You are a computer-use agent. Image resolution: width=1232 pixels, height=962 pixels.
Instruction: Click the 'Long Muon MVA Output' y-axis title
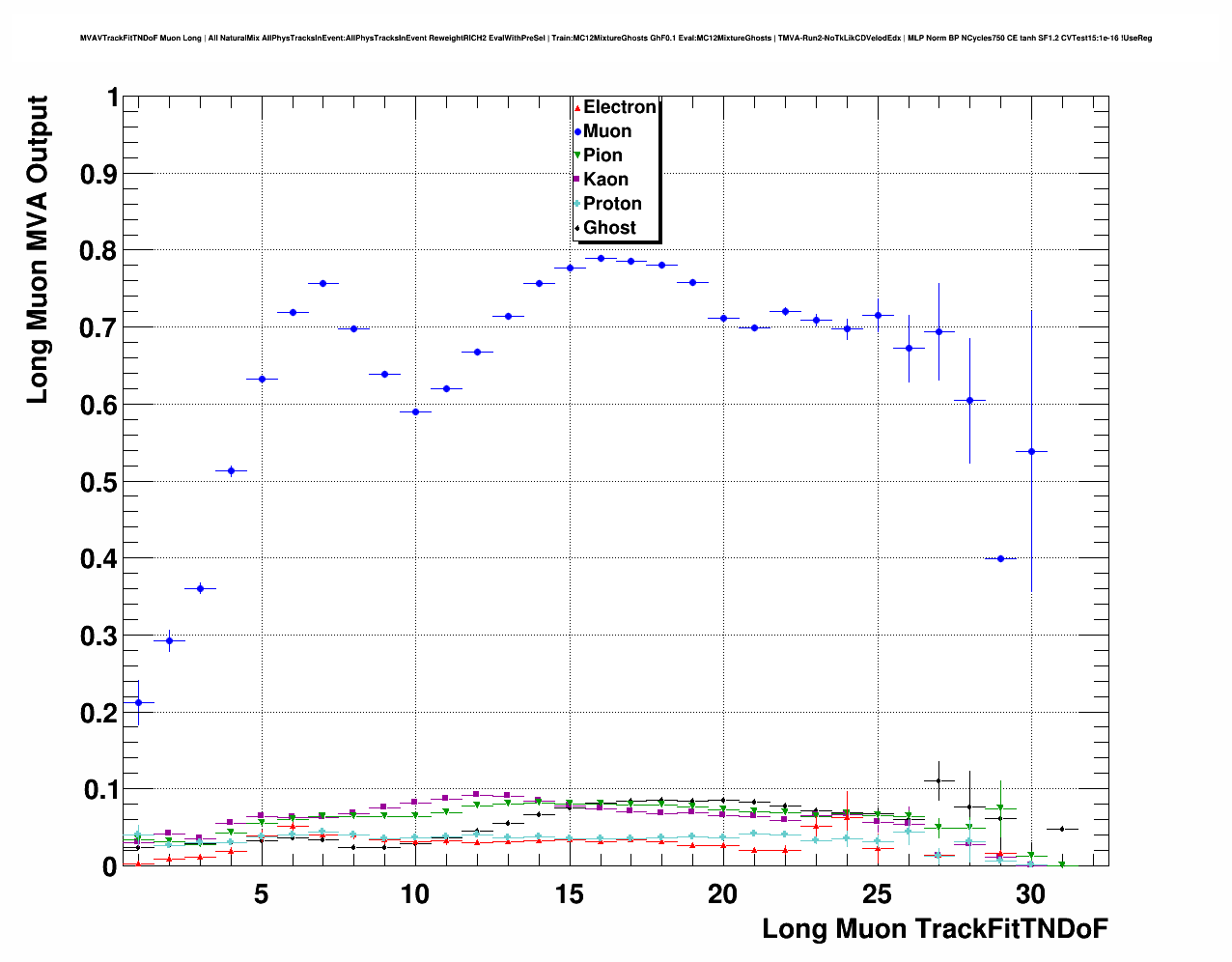[37, 249]
